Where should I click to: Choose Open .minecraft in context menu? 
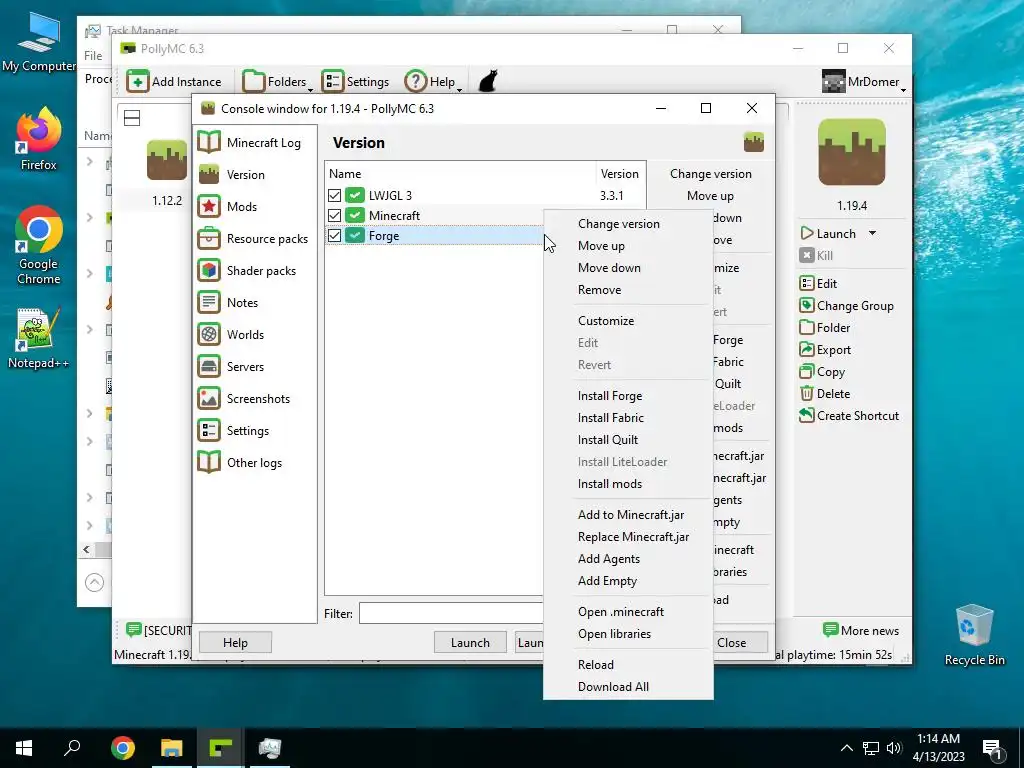point(620,612)
